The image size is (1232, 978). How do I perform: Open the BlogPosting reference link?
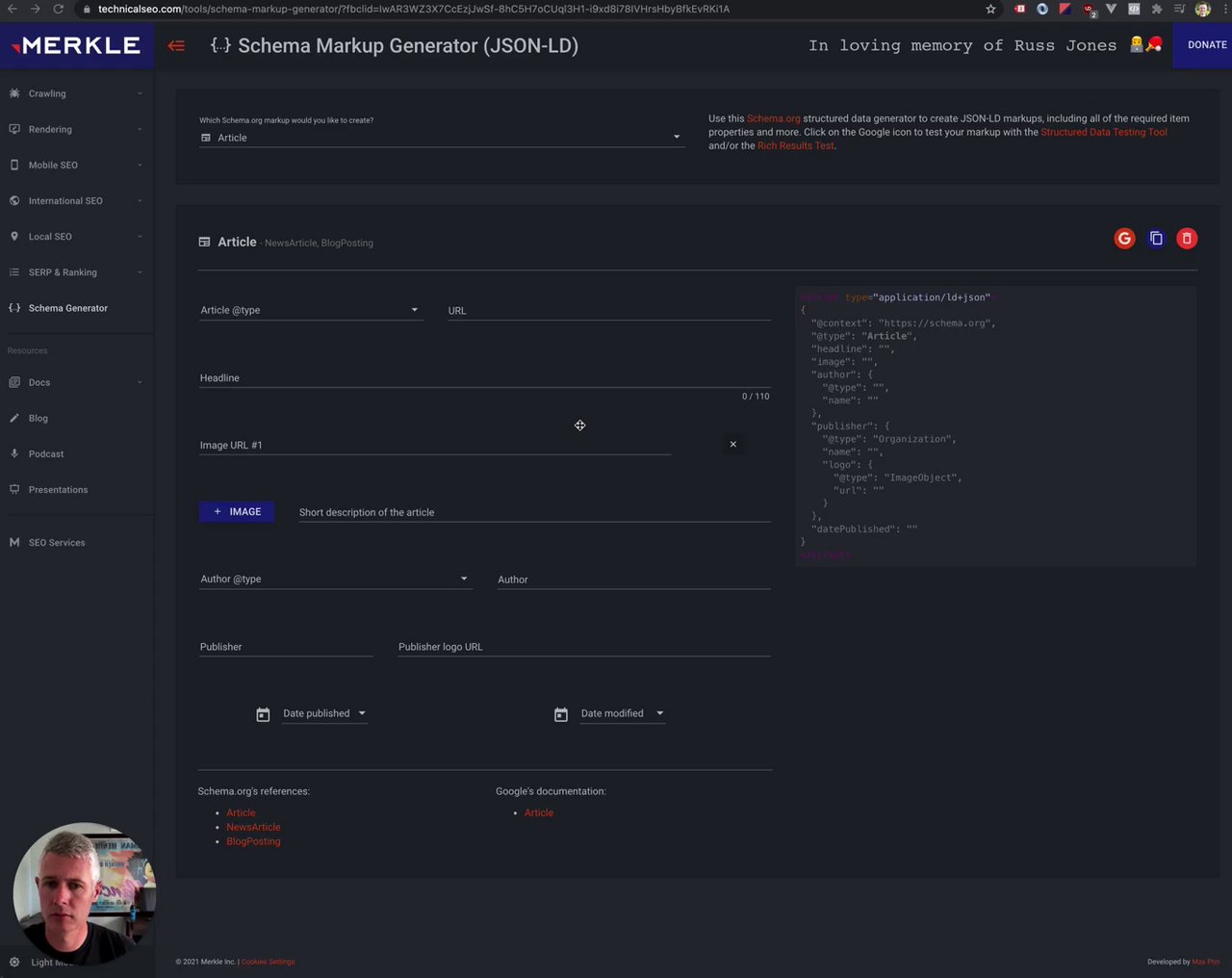(253, 841)
